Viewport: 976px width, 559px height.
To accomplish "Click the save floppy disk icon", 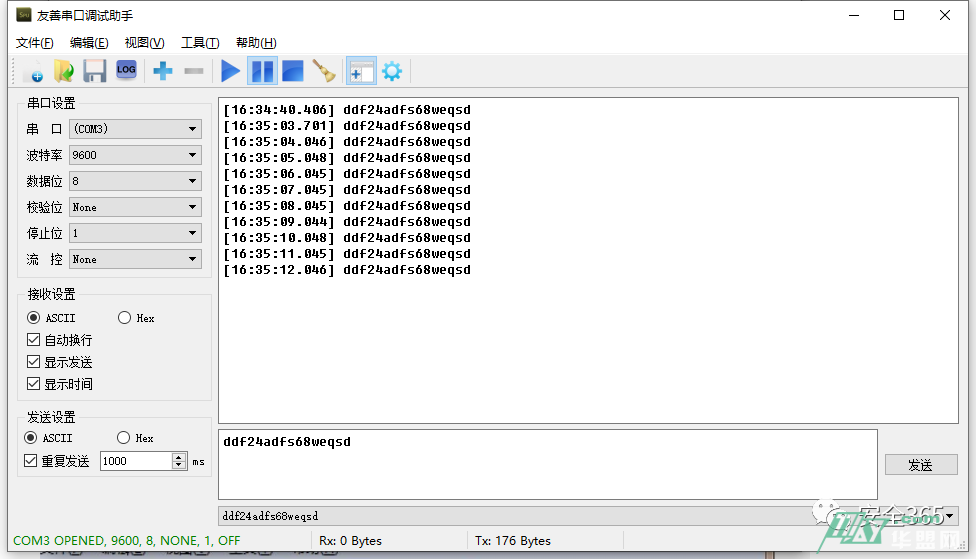I will pyautogui.click(x=94, y=71).
